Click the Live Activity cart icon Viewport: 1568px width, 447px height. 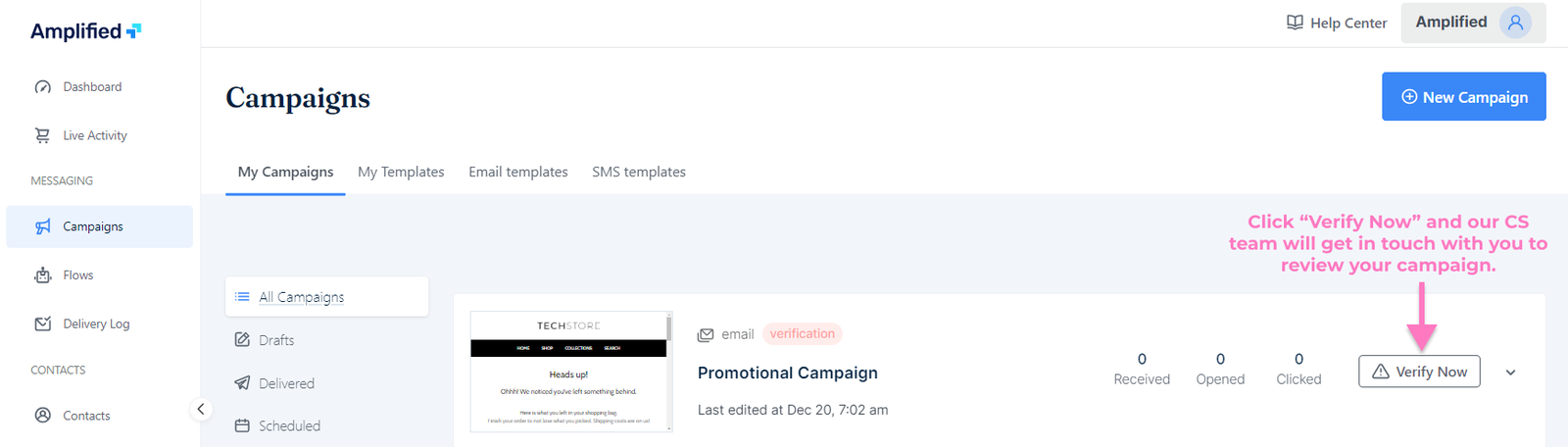pyautogui.click(x=43, y=135)
